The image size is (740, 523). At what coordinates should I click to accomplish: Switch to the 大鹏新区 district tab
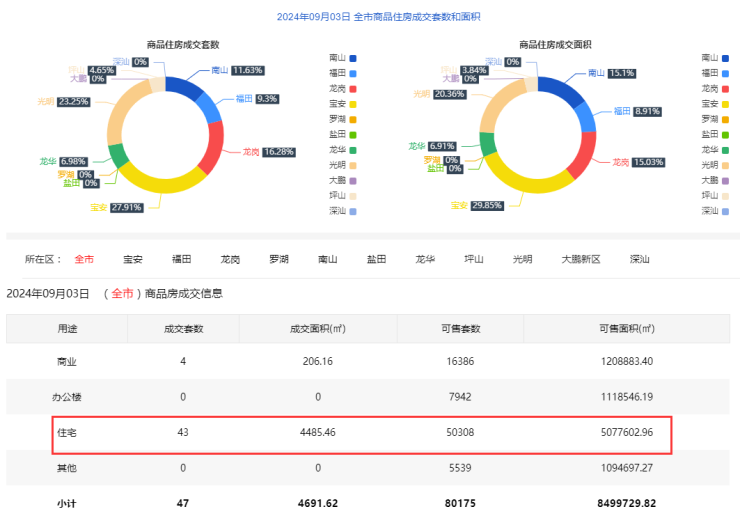click(580, 259)
